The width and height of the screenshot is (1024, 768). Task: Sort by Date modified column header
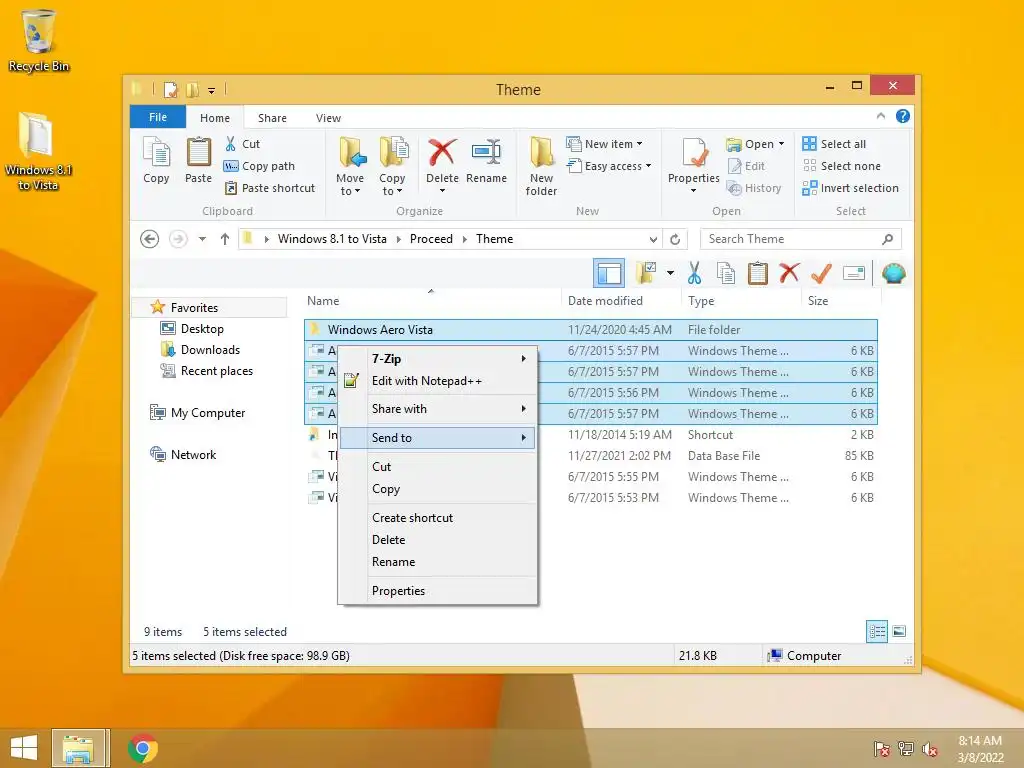click(x=605, y=301)
